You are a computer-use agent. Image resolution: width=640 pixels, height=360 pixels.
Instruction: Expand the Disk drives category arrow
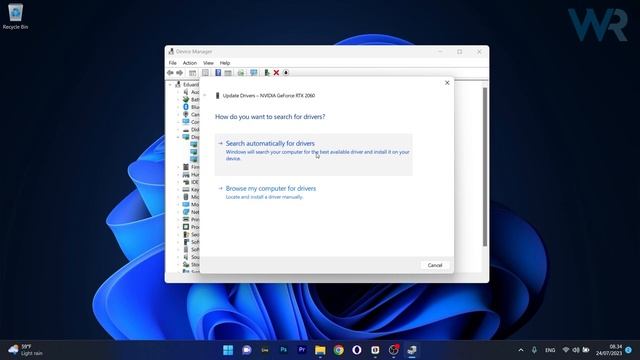[x=178, y=129]
